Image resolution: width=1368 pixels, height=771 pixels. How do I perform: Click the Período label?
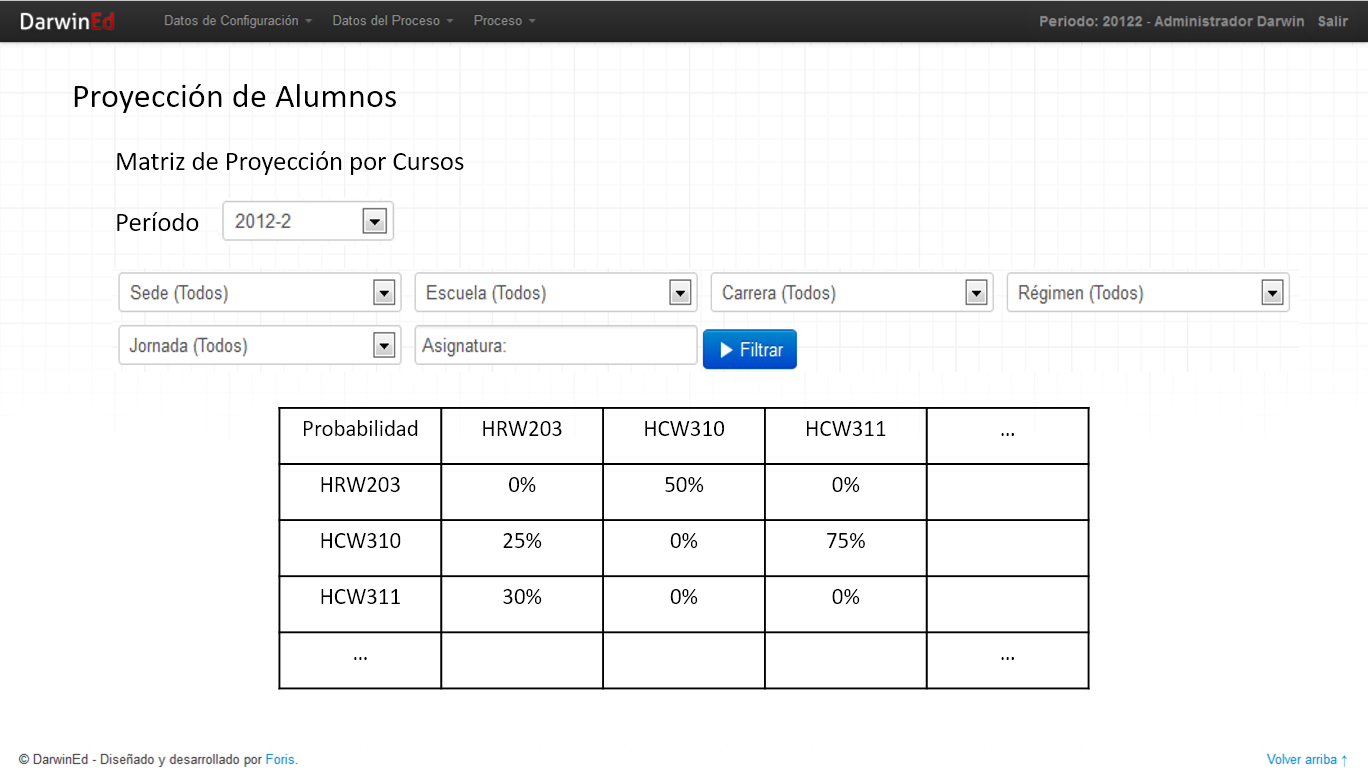click(157, 222)
